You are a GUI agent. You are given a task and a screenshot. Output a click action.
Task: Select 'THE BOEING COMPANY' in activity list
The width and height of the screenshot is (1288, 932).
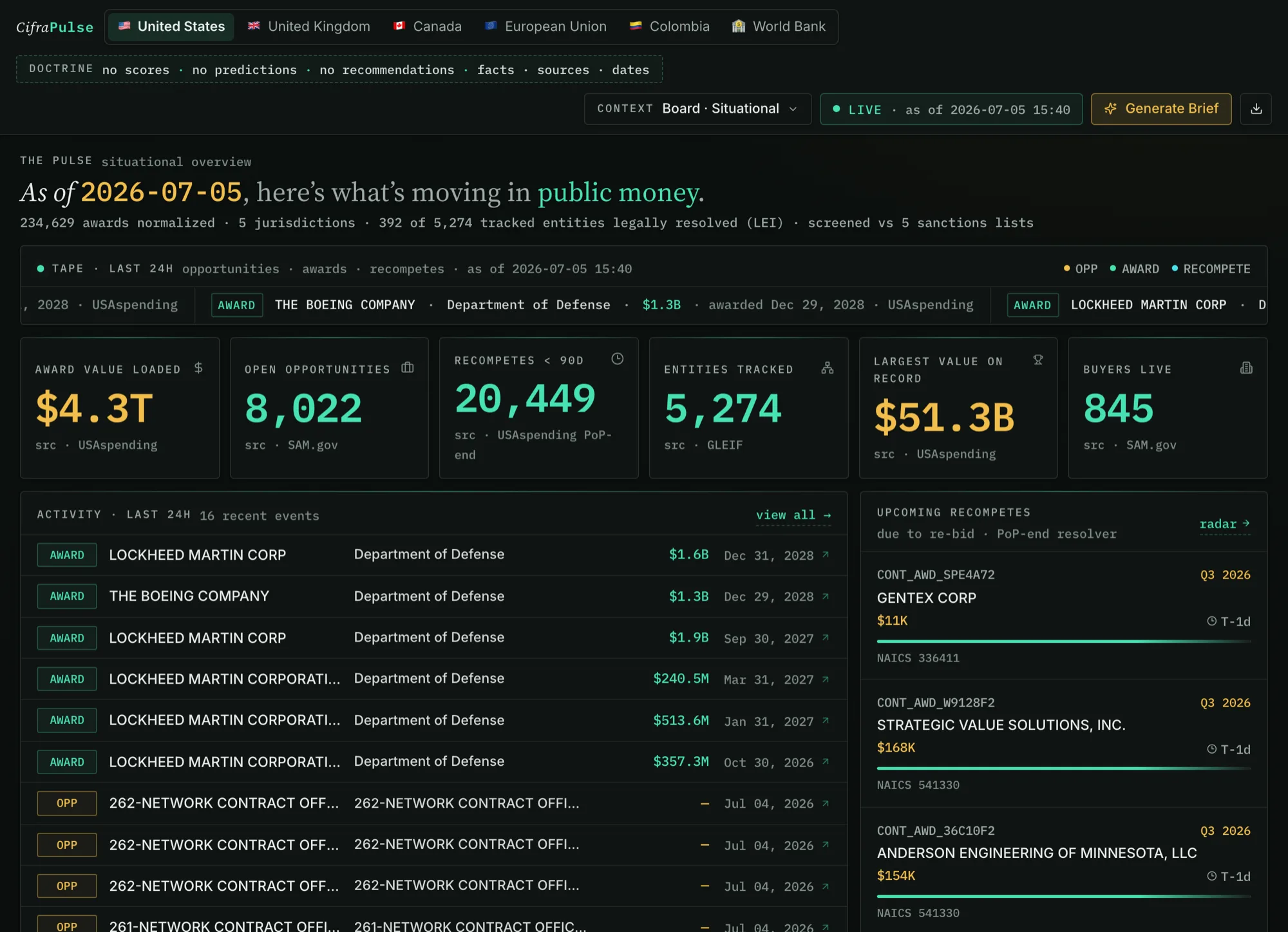point(189,596)
